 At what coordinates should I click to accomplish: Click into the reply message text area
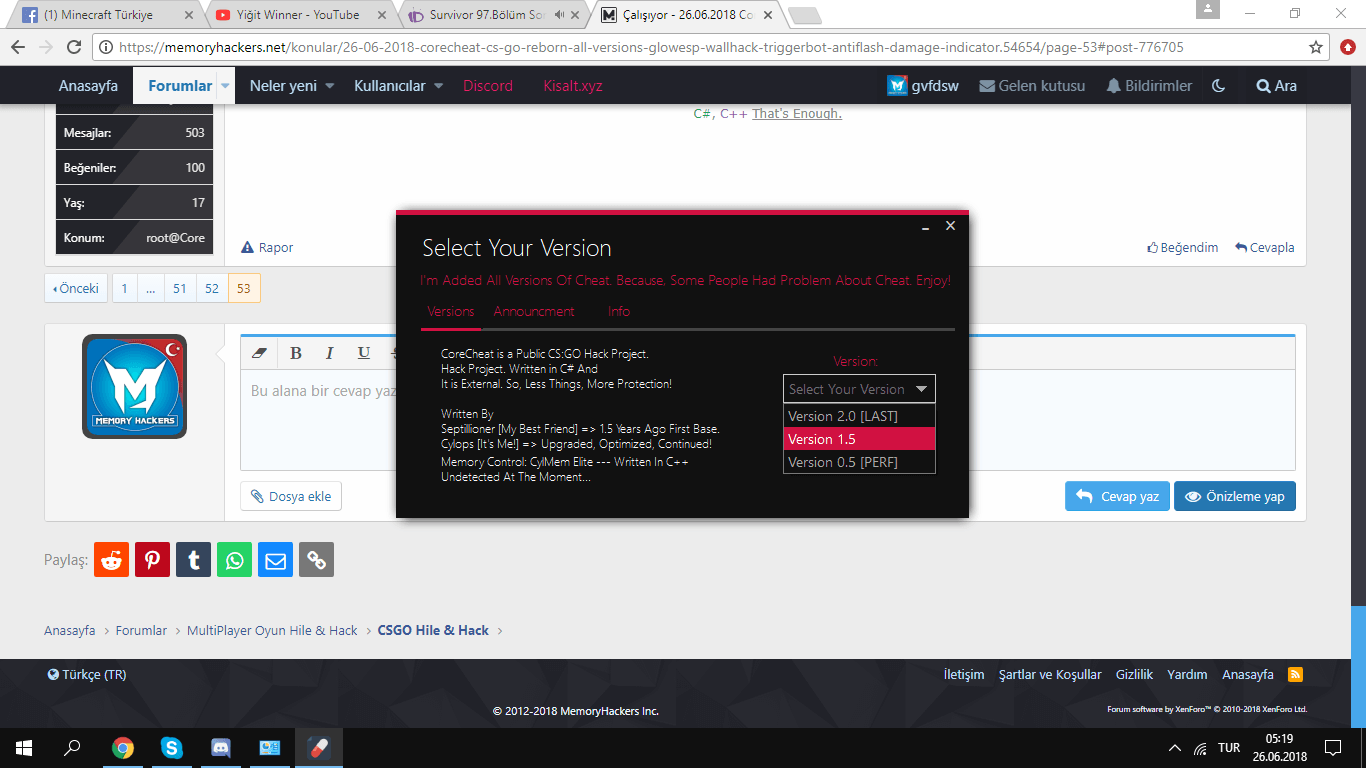pyautogui.click(x=768, y=420)
